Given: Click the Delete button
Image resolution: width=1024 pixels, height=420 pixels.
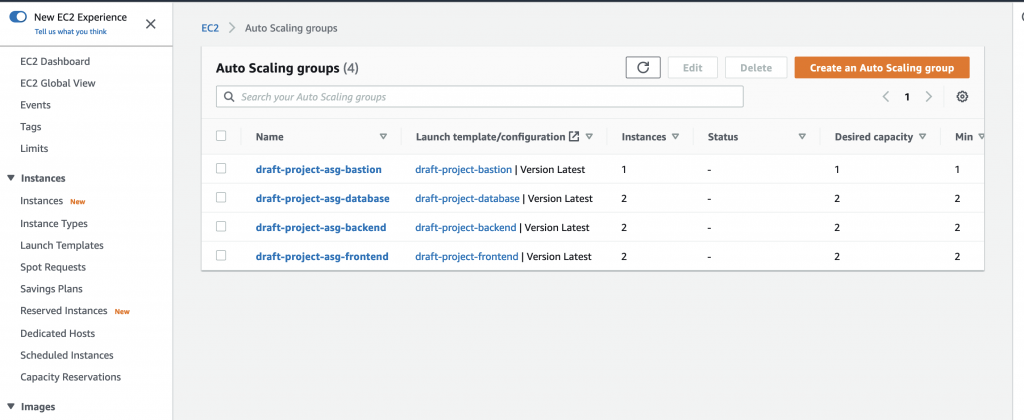Looking at the screenshot, I should [x=756, y=67].
